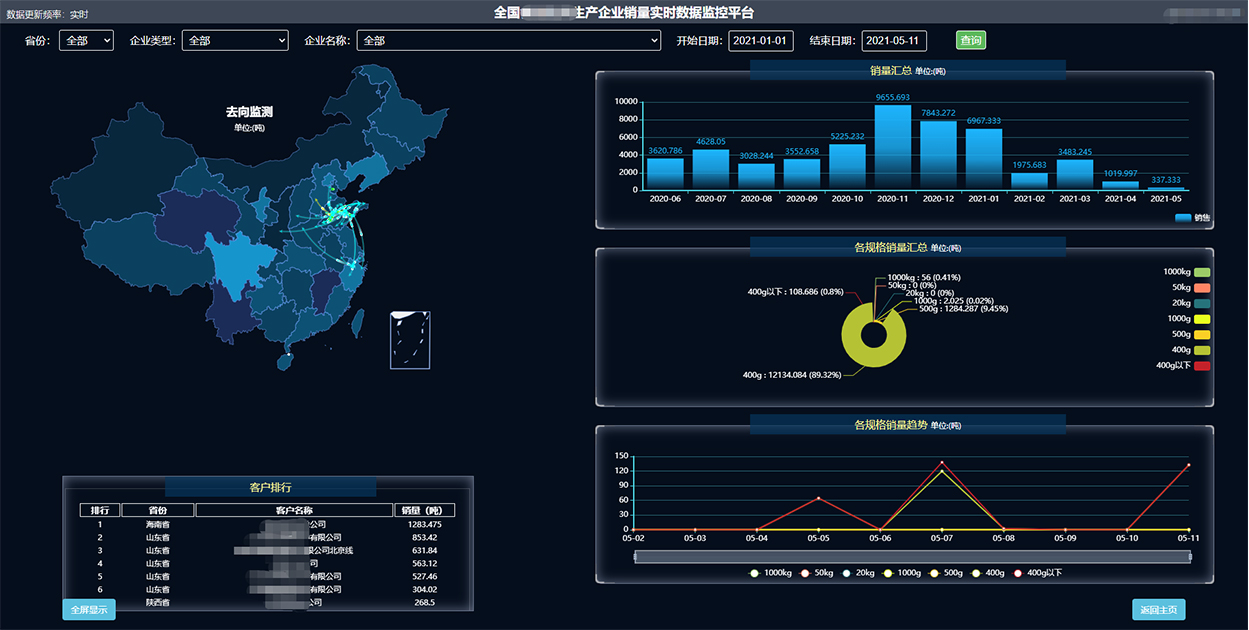
Task: Open the 企业类型 dropdown
Action: click(235, 41)
